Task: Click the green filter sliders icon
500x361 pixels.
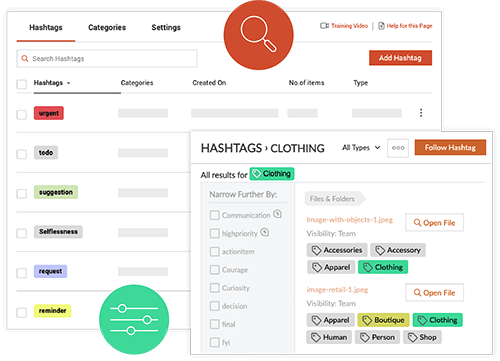Action: pyautogui.click(x=134, y=319)
